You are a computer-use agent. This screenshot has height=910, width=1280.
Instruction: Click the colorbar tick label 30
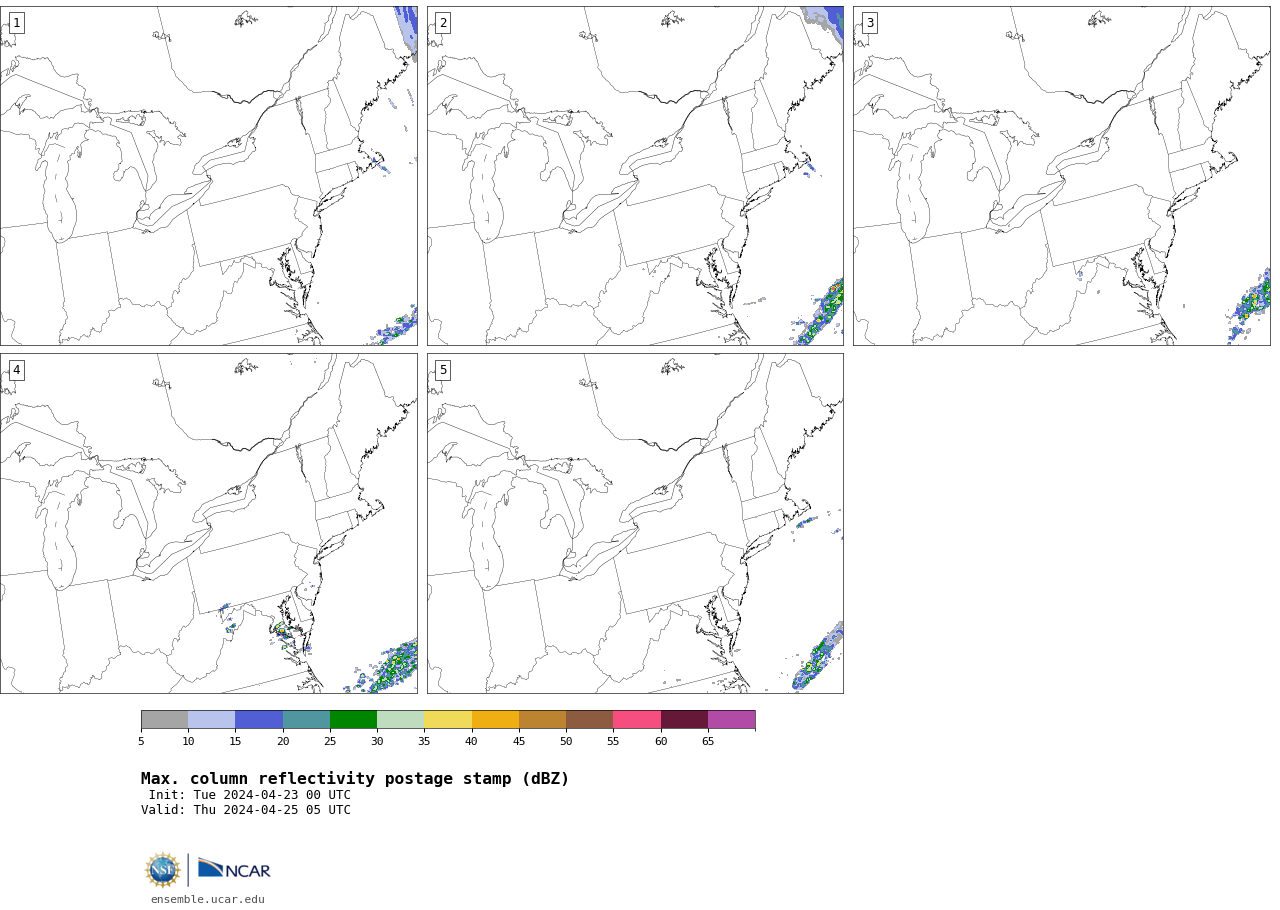pos(377,741)
